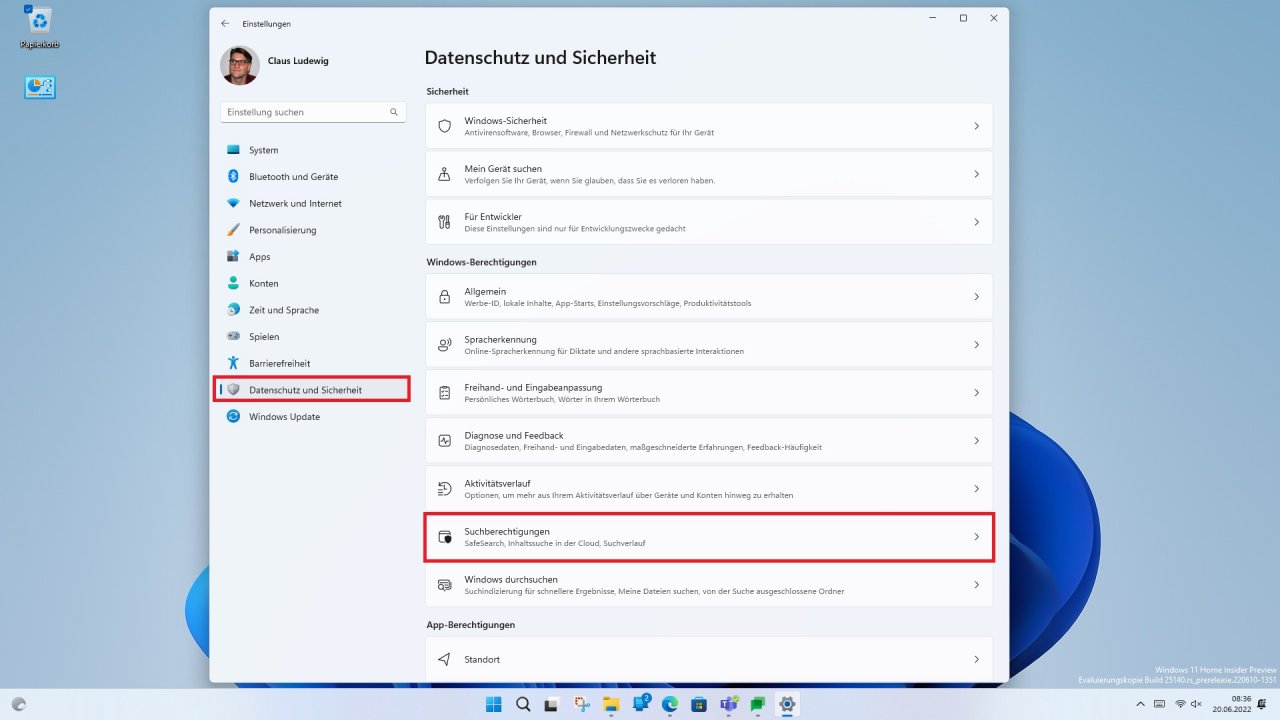Expand the Aktivitätsverlauf row chevron

[x=976, y=489]
